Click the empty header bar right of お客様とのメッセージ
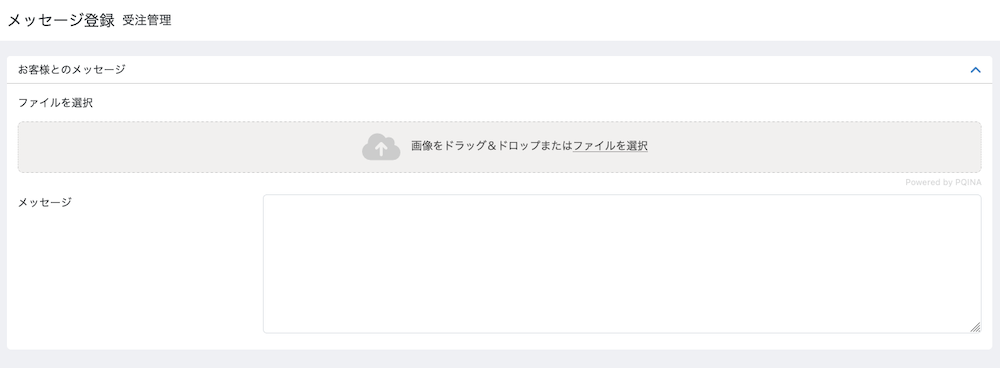 point(547,70)
